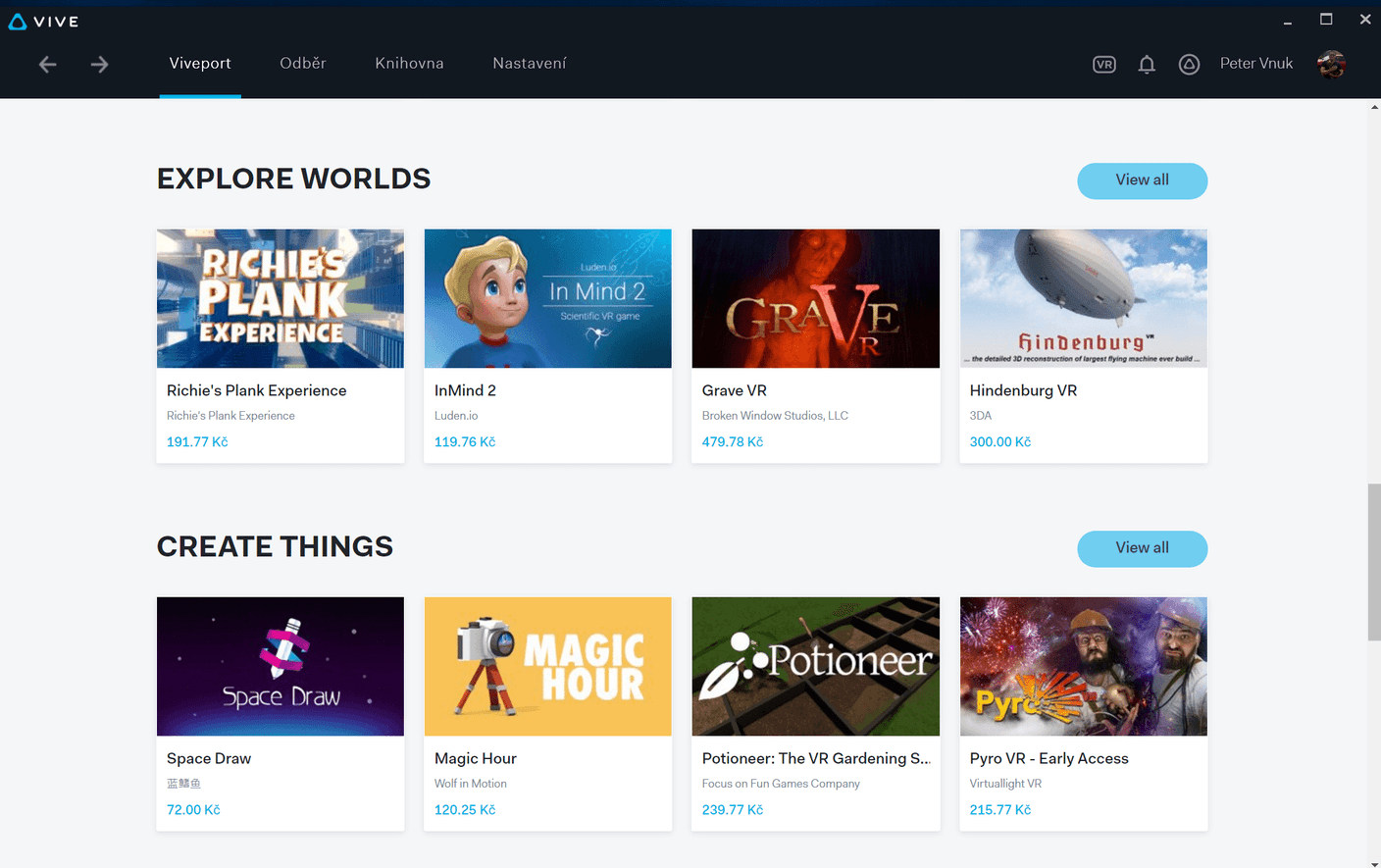
Task: Click the 300.00 Kč price
Action: [x=1000, y=442]
